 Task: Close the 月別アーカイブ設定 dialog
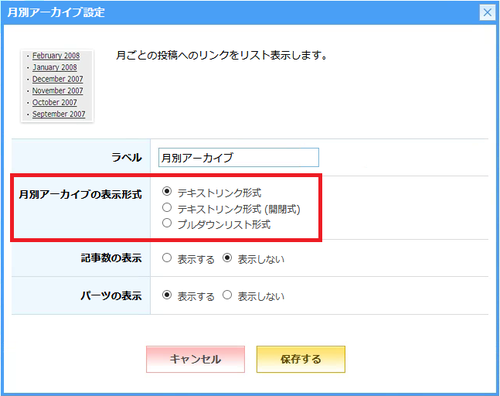coord(487,13)
